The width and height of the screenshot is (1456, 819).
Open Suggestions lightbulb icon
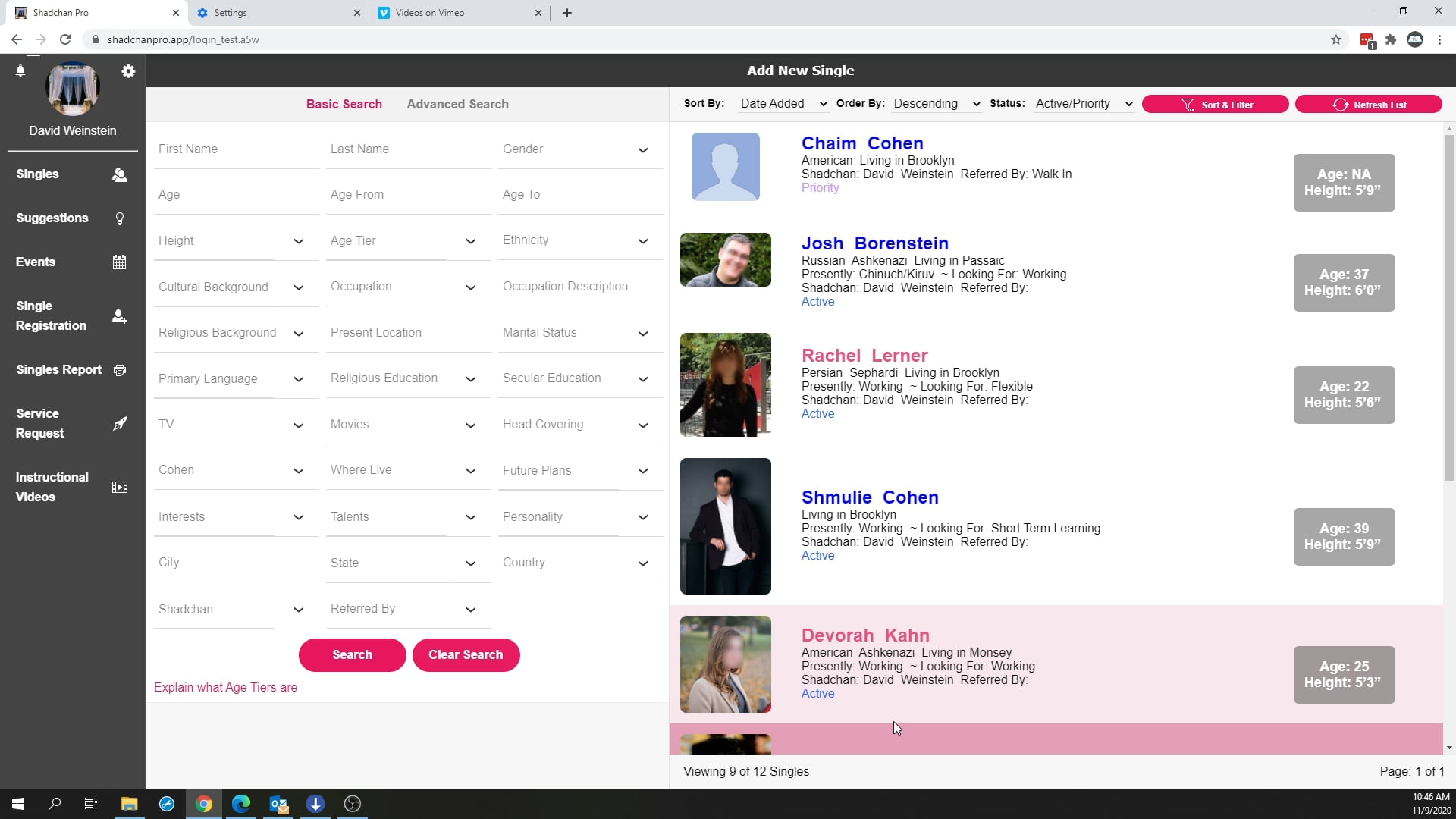point(119,218)
